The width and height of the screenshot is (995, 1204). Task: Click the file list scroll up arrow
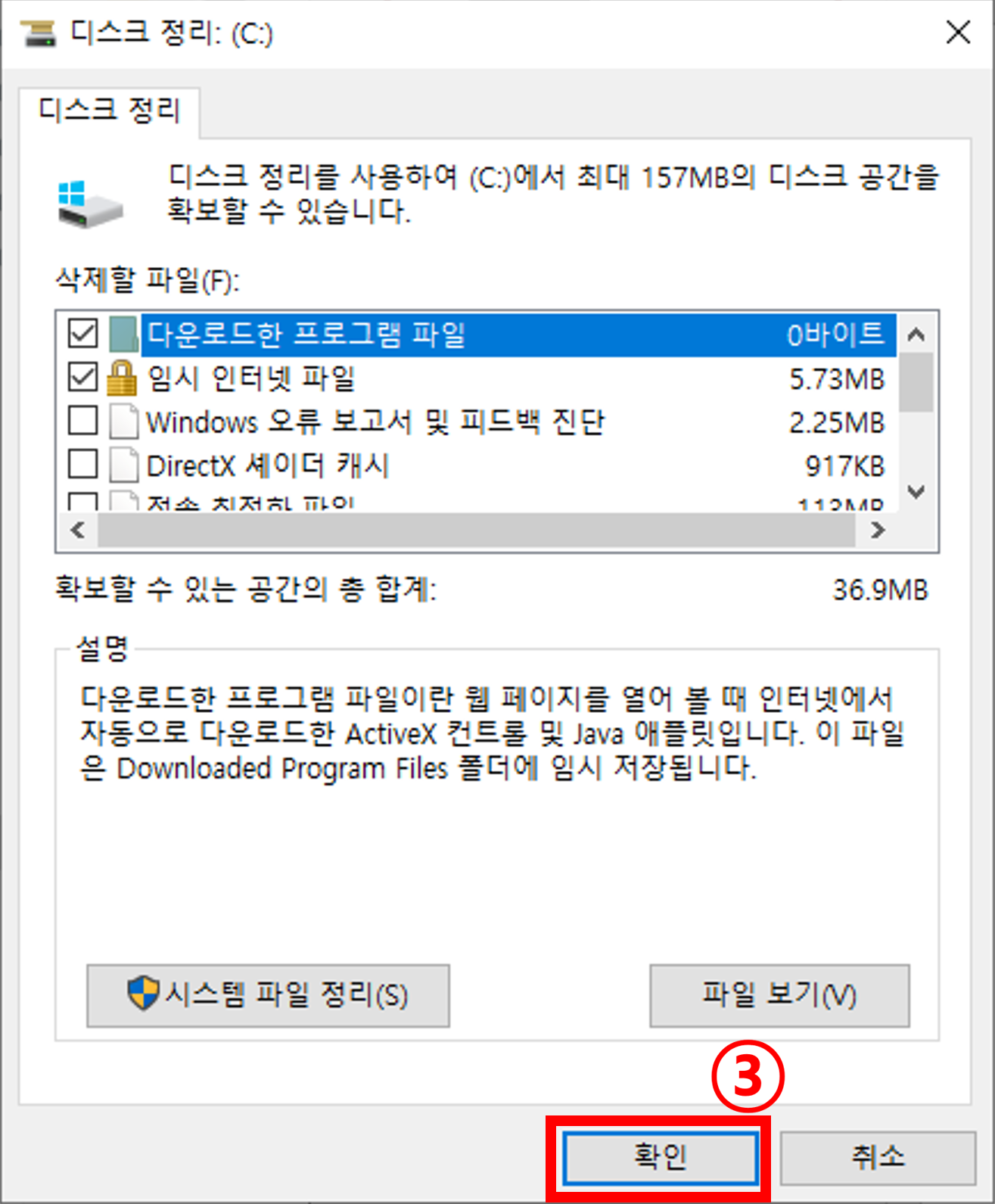[x=916, y=334]
